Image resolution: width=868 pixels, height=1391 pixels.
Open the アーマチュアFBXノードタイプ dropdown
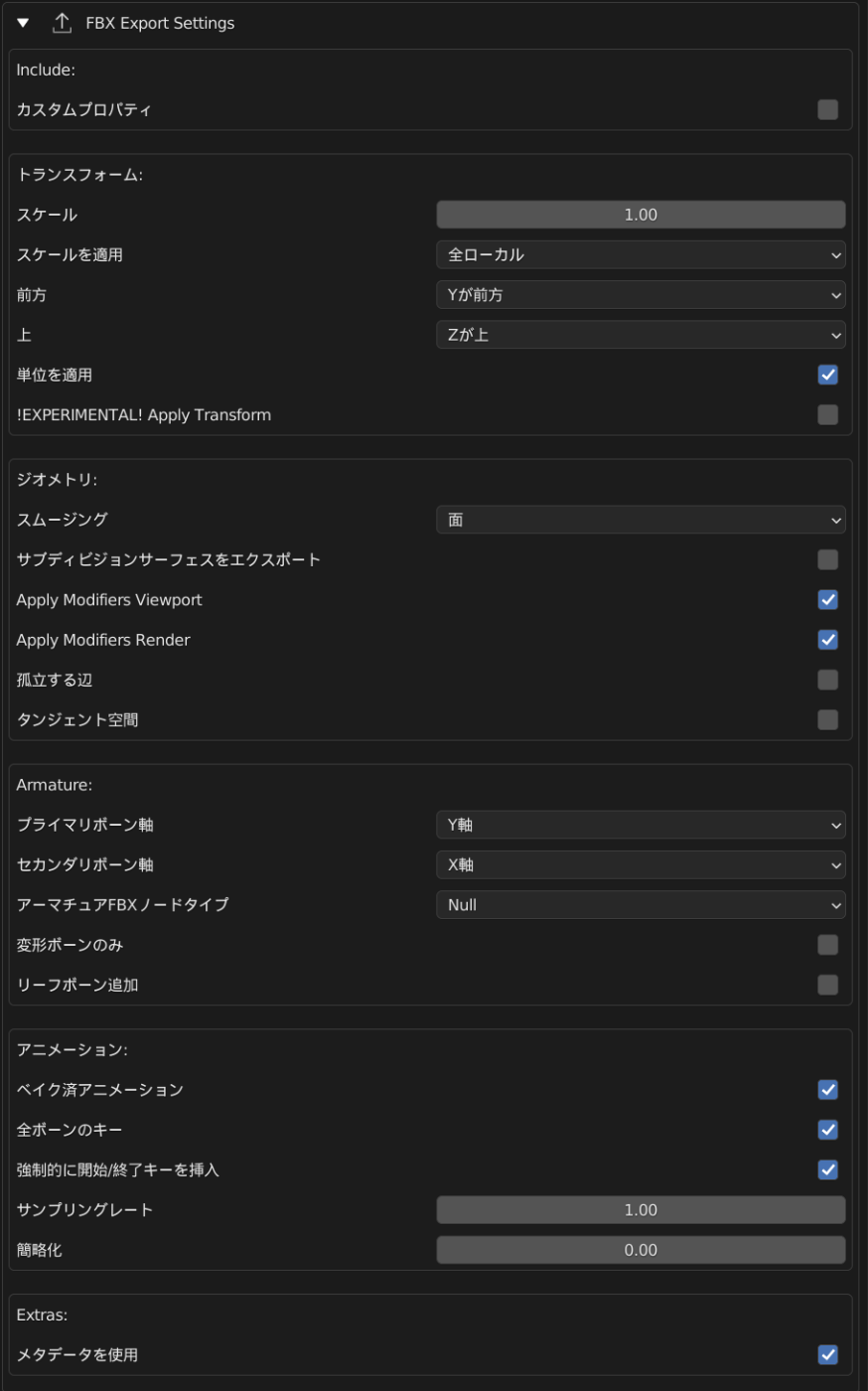coord(641,904)
